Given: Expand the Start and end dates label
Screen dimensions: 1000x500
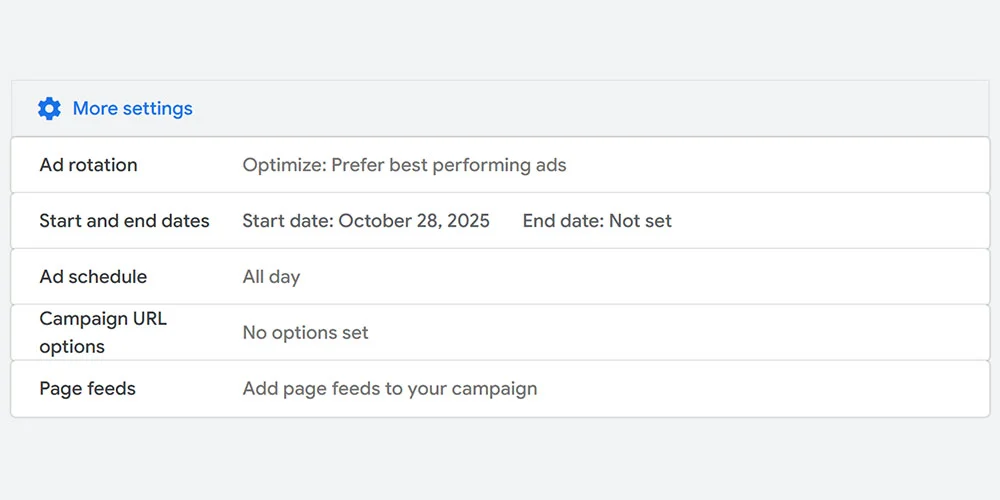Looking at the screenshot, I should tap(124, 221).
